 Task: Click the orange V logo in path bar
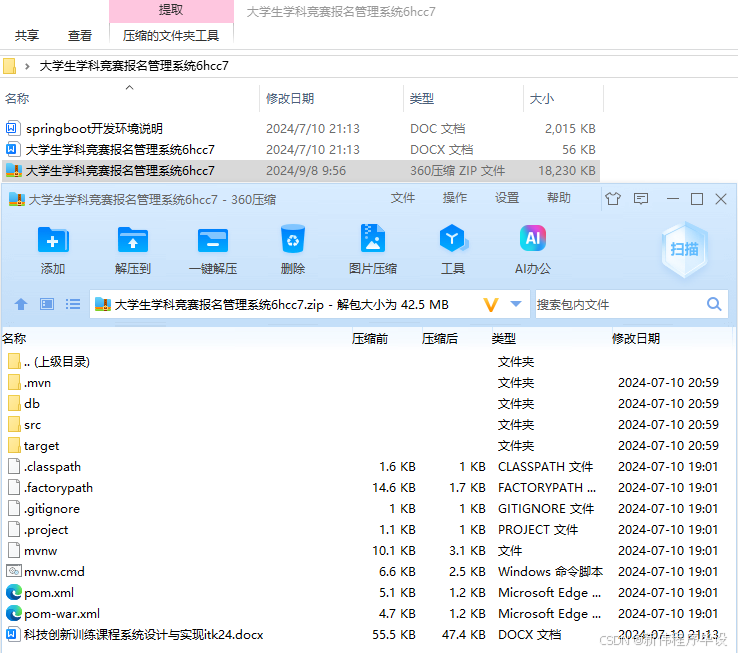coord(491,305)
